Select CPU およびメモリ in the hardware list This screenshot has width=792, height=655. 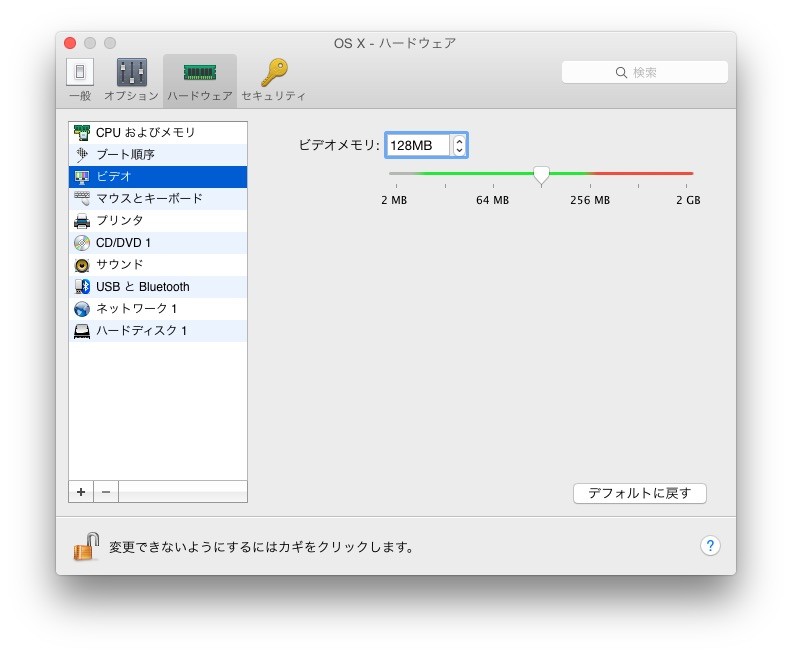point(158,132)
